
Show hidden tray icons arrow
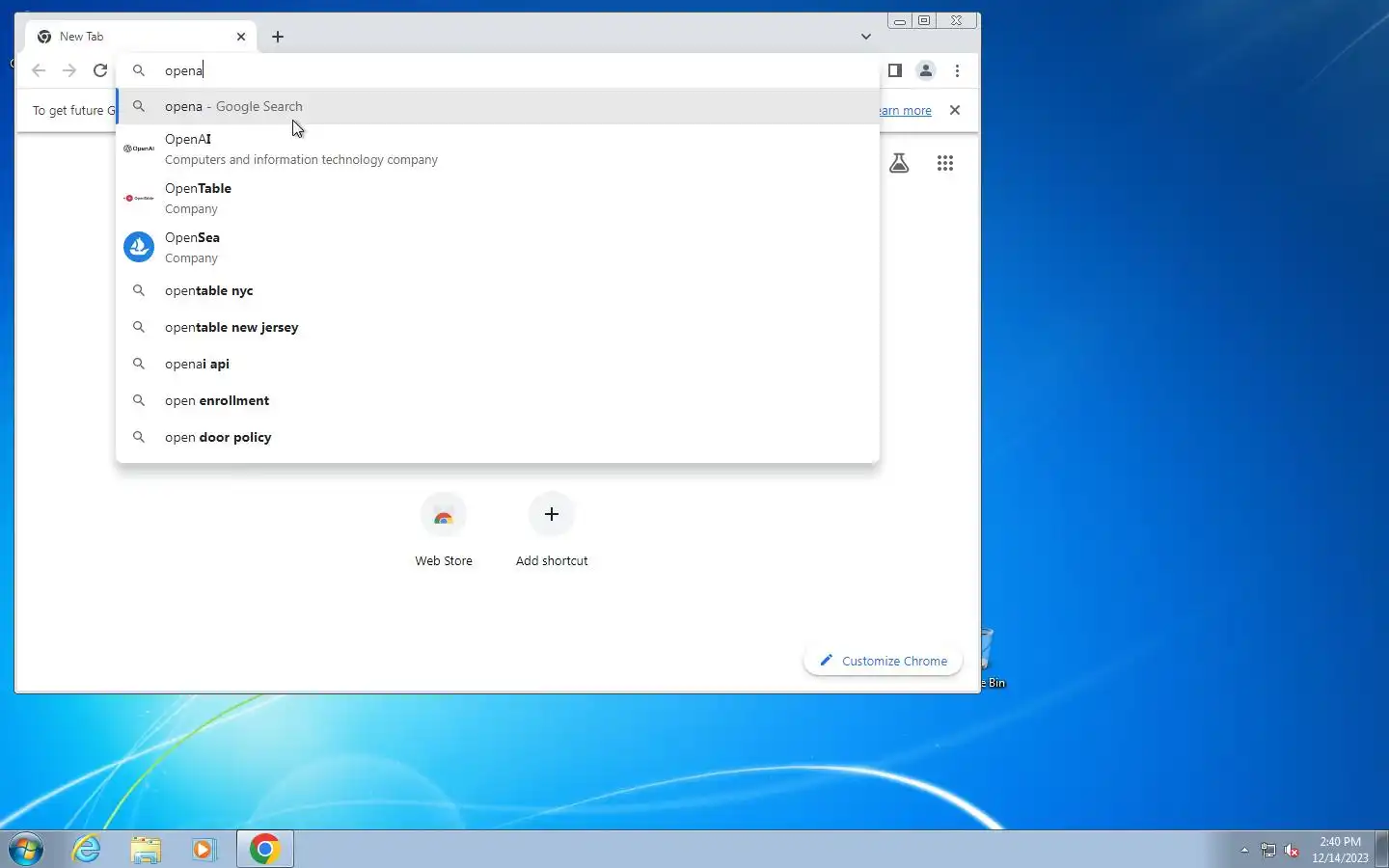click(x=1244, y=851)
